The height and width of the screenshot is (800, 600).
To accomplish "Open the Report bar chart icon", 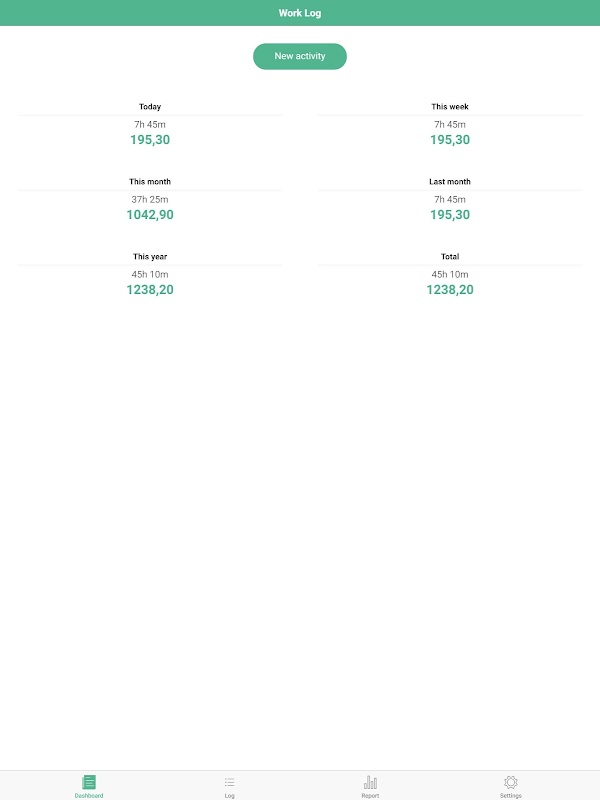I will coord(370,782).
